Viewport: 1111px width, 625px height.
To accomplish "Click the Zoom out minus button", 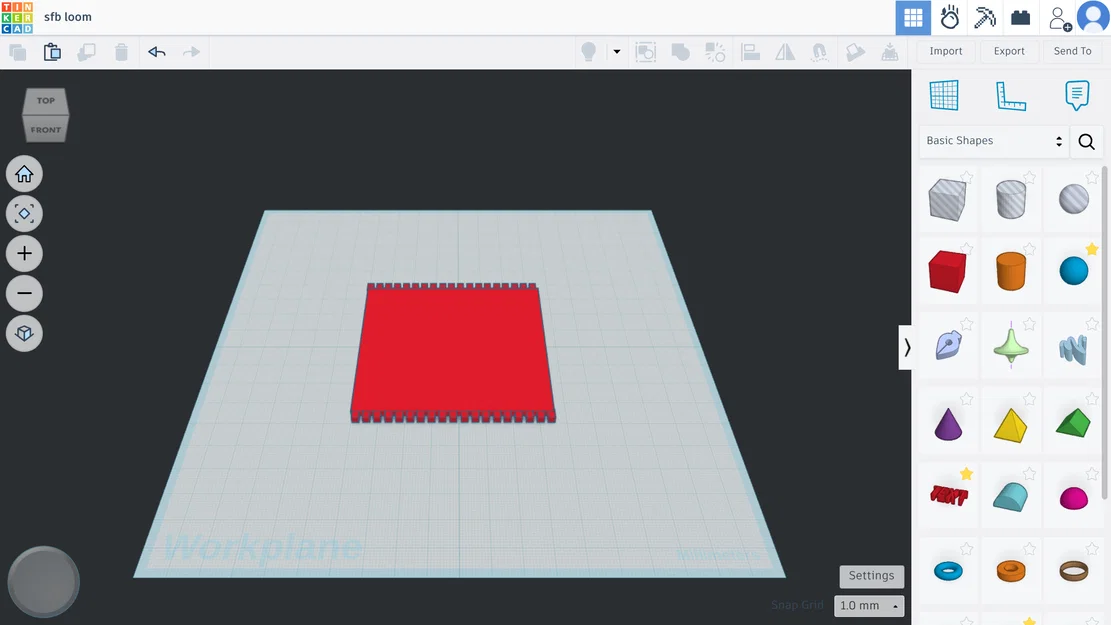I will point(24,293).
